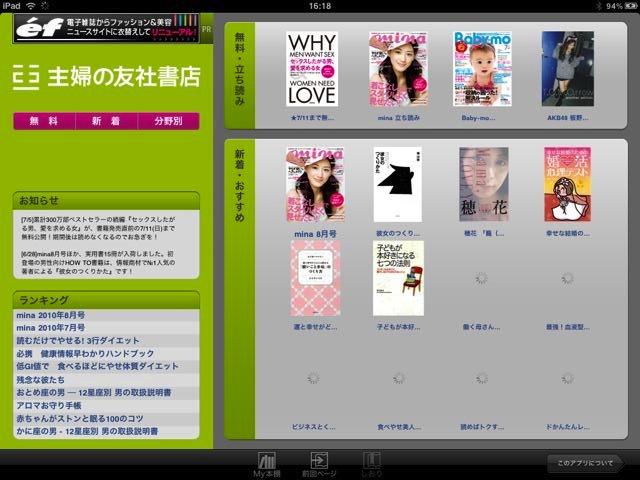The height and width of the screenshot is (480, 640).
Task: Tap the ビジネスとく… title label
Action: [313, 427]
